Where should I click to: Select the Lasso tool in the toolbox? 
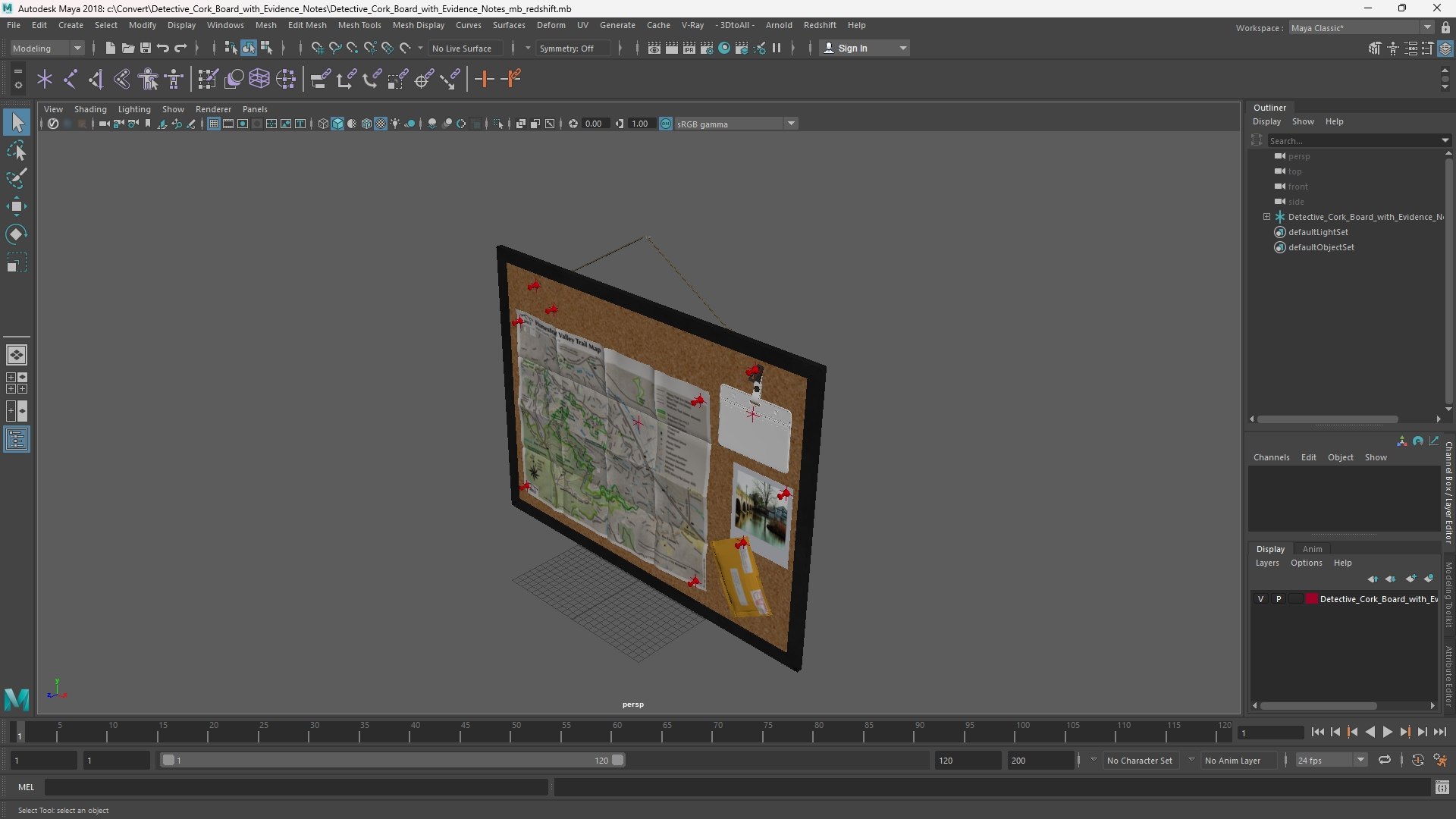point(17,151)
